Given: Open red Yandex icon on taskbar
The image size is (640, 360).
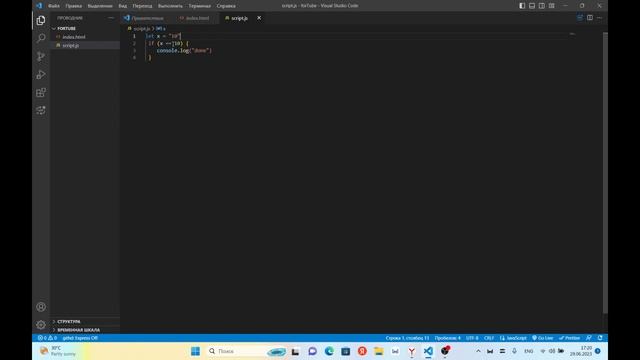Looking at the screenshot, I should coord(362,351).
